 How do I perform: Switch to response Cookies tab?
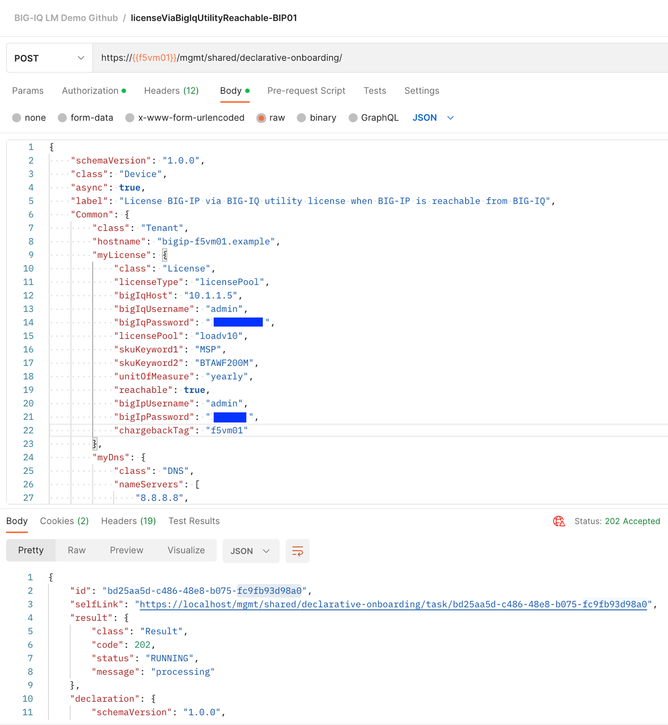point(64,521)
